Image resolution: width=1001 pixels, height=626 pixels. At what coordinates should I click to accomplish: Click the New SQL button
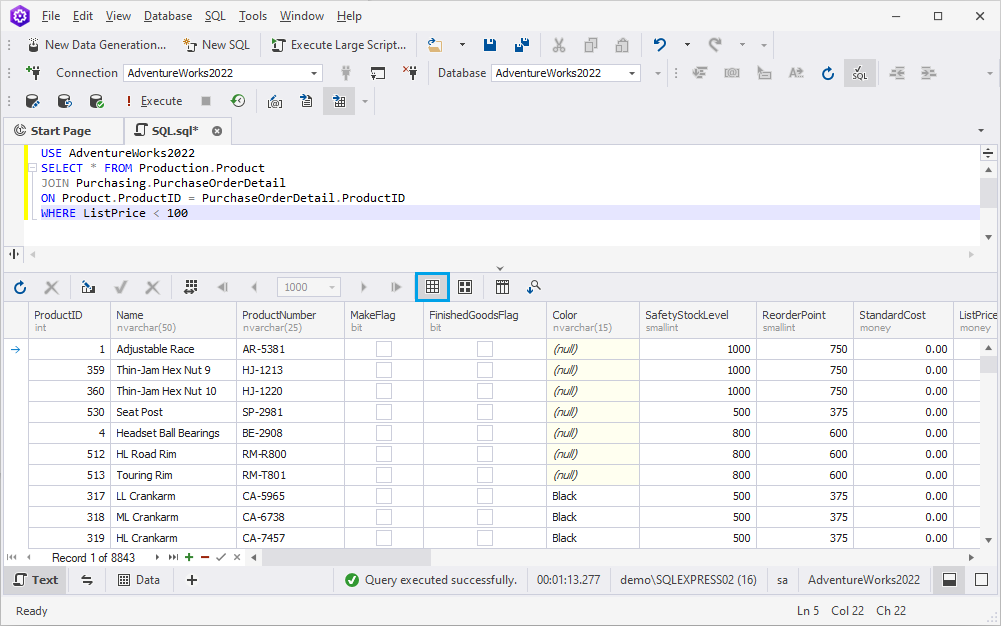(216, 45)
